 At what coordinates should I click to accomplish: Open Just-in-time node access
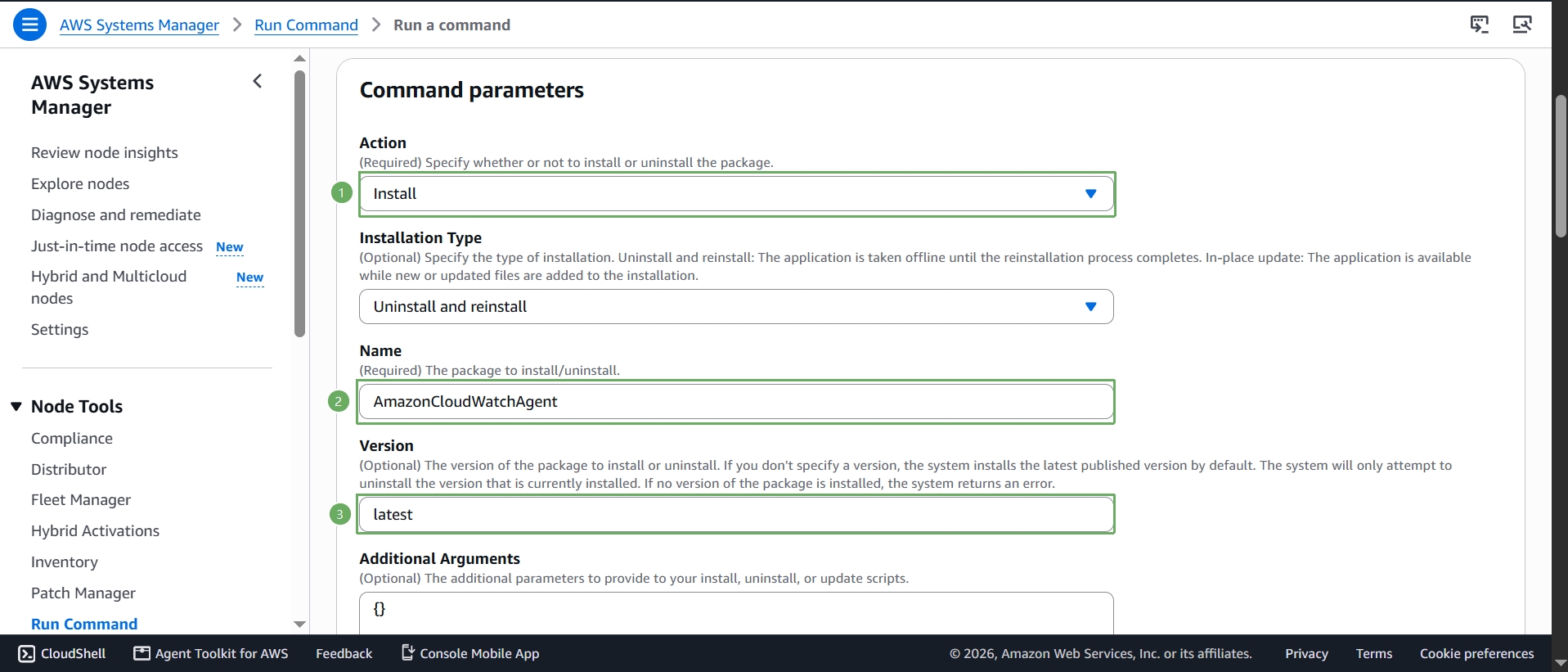coord(117,246)
